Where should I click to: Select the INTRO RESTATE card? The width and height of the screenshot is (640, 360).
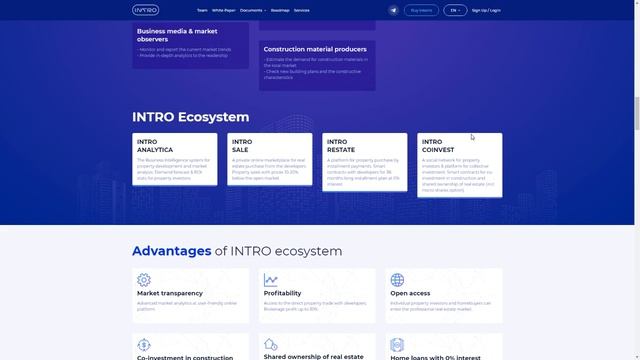coord(365,162)
